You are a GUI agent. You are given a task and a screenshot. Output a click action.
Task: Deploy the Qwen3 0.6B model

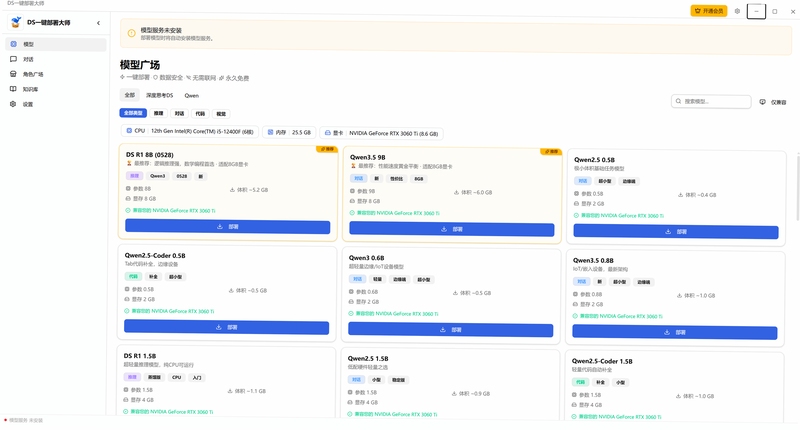coord(451,330)
